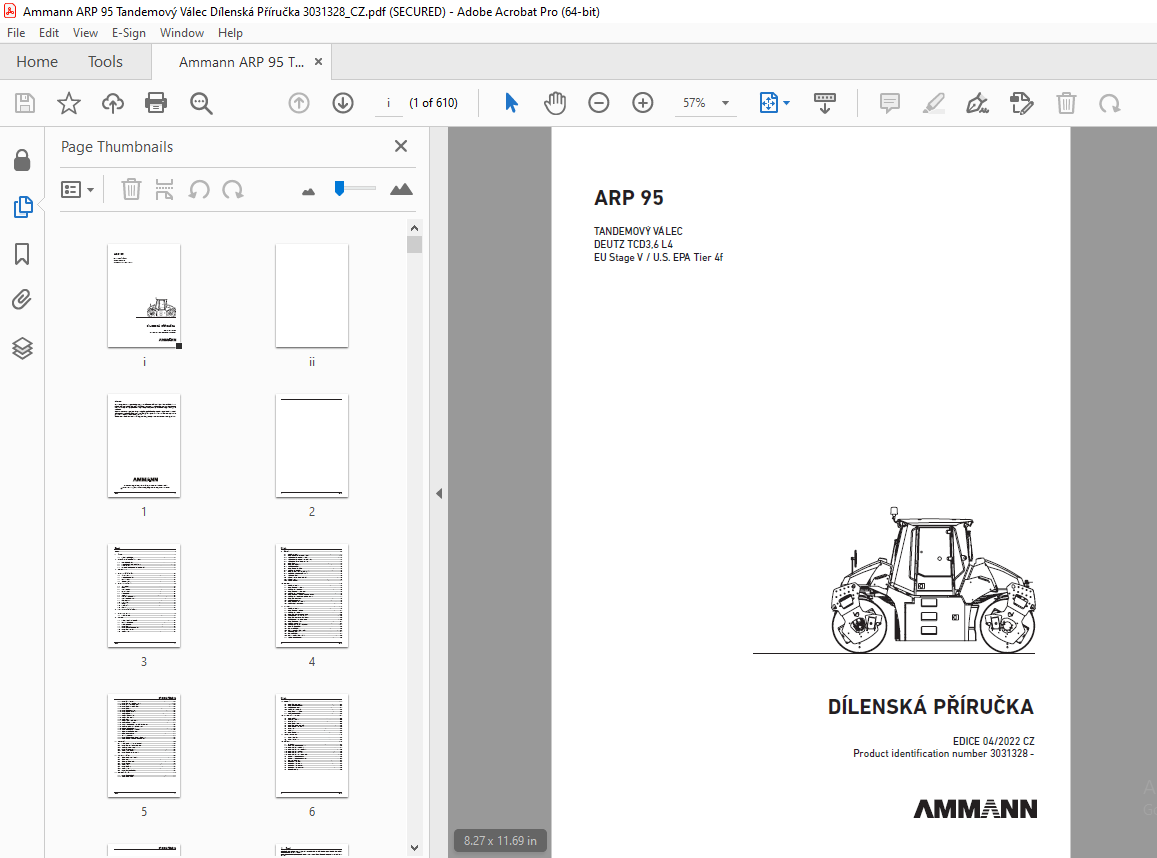Viewport: 1157px width, 858px height.
Task: Adjust the thumbnail size slider
Action: coord(339,189)
